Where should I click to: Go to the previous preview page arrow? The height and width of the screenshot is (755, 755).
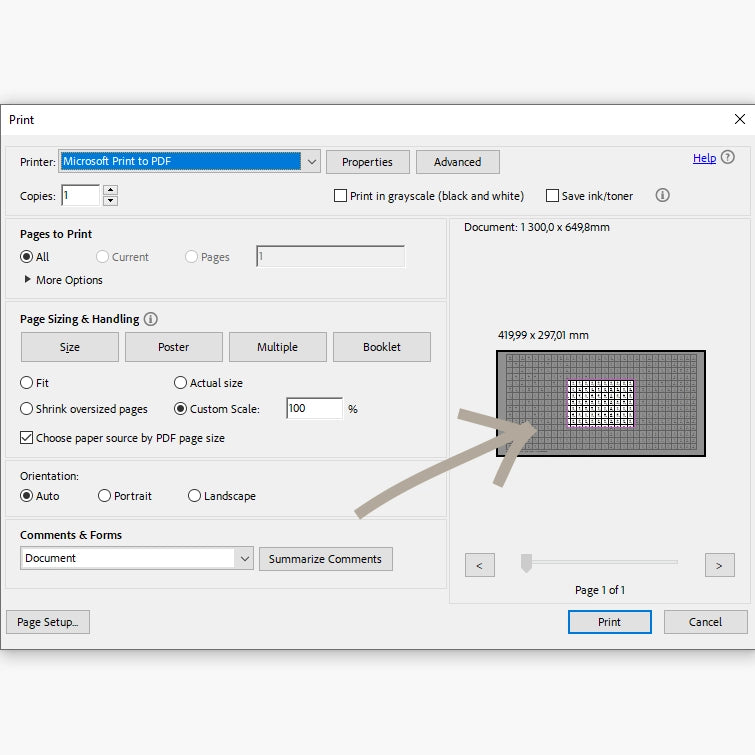pyautogui.click(x=479, y=565)
